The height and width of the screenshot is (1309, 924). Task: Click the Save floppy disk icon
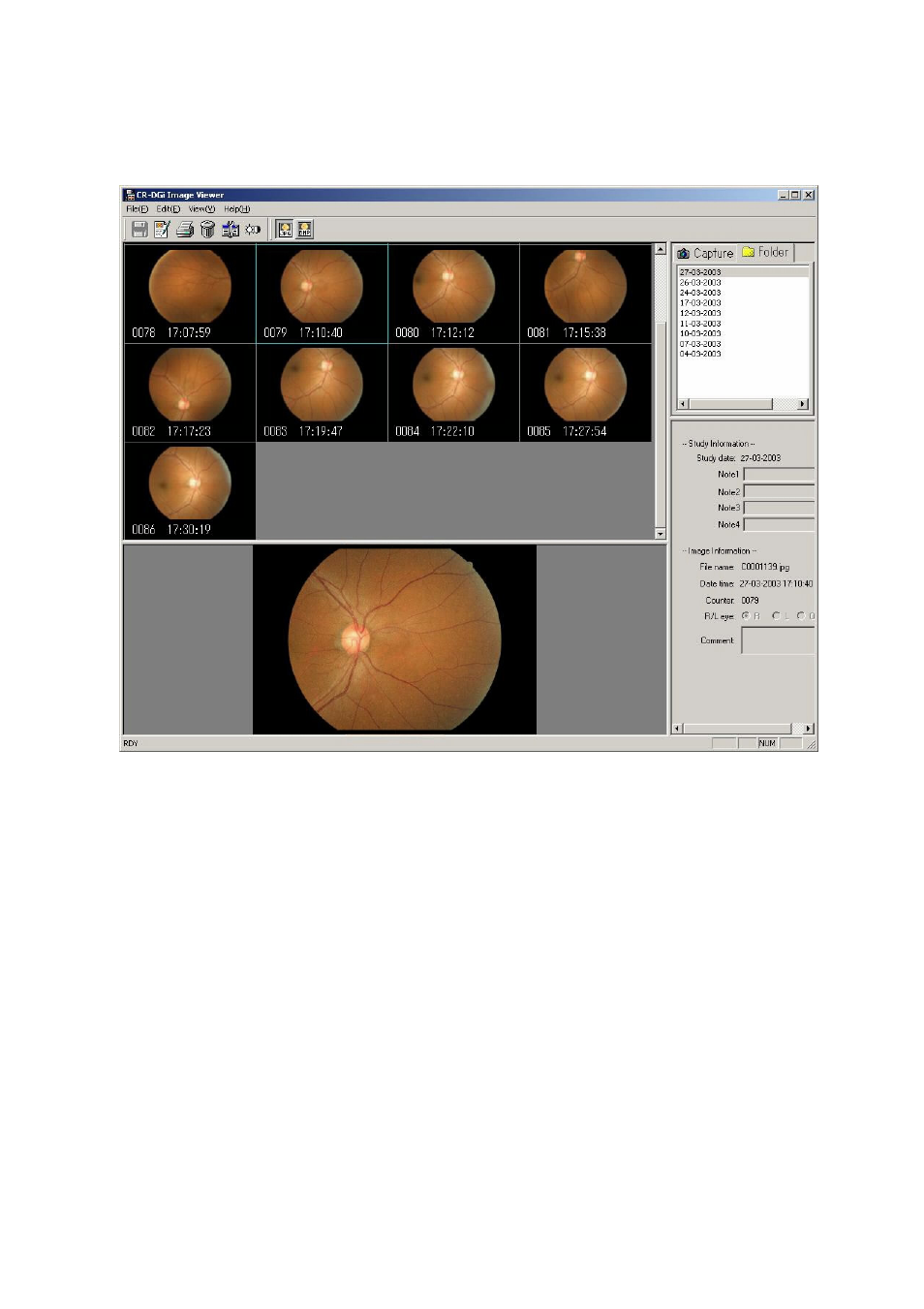139,230
